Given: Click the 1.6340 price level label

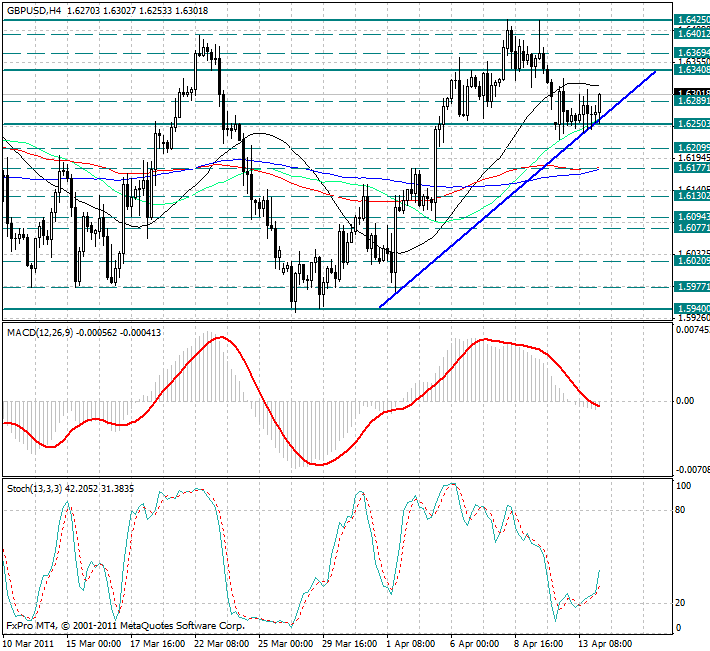Looking at the screenshot, I should 692,70.
